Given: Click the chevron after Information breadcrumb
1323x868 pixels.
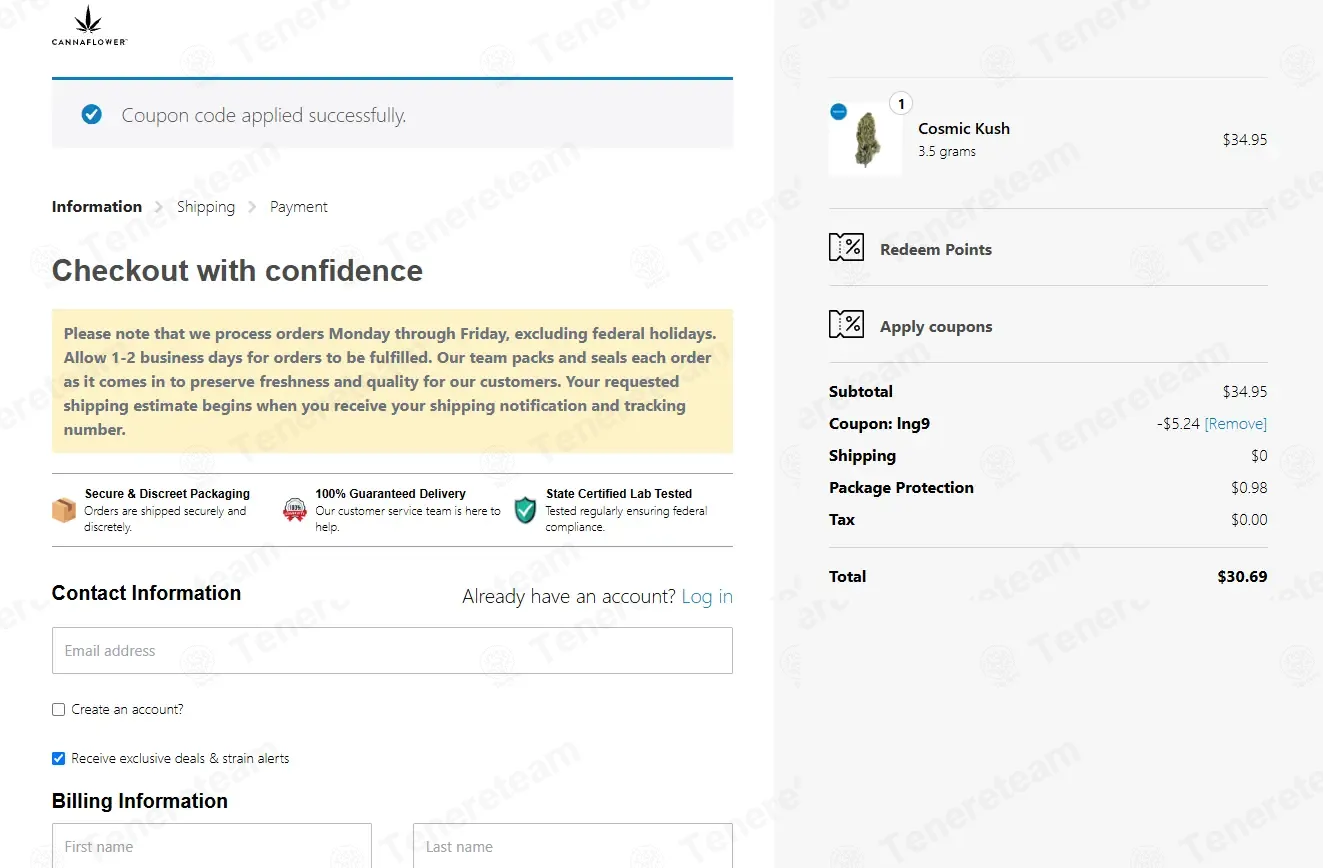Looking at the screenshot, I should point(159,207).
